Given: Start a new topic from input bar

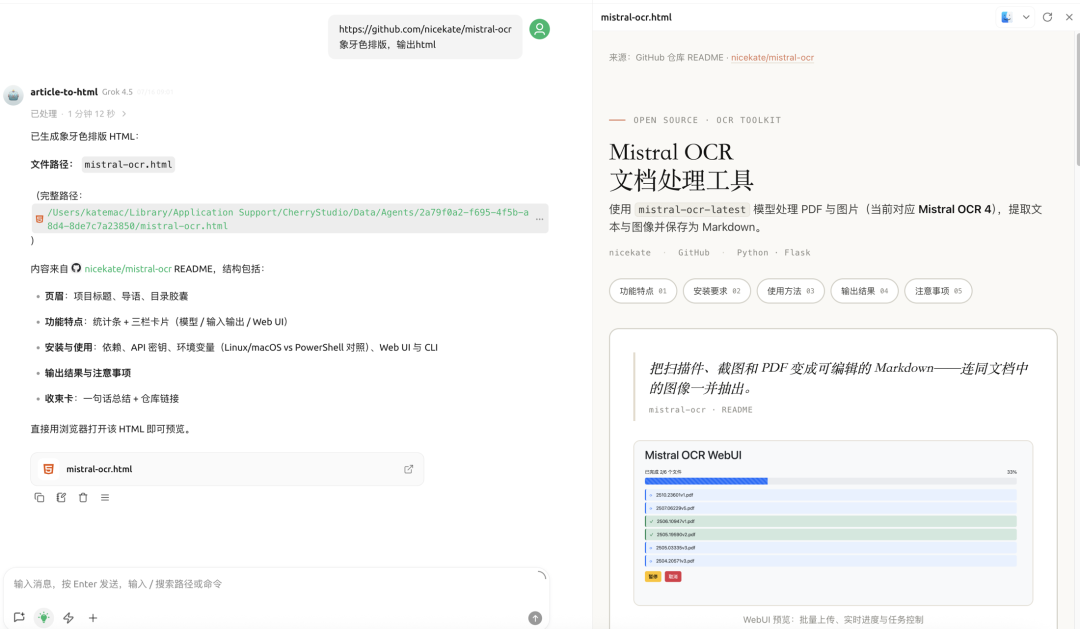Looking at the screenshot, I should [x=19, y=618].
